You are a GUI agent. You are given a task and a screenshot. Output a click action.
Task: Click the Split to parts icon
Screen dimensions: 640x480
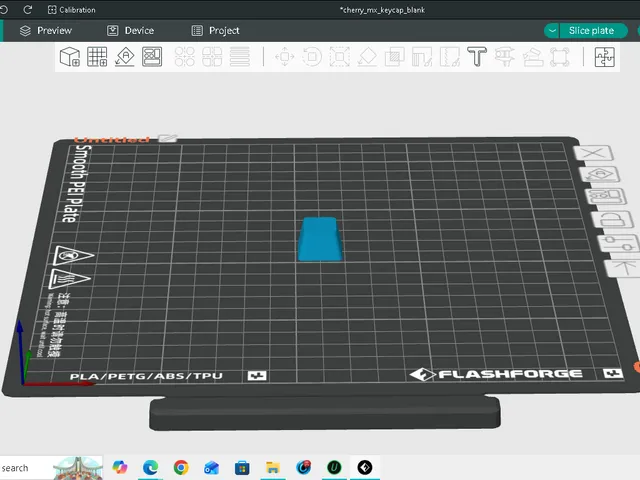click(x=212, y=57)
